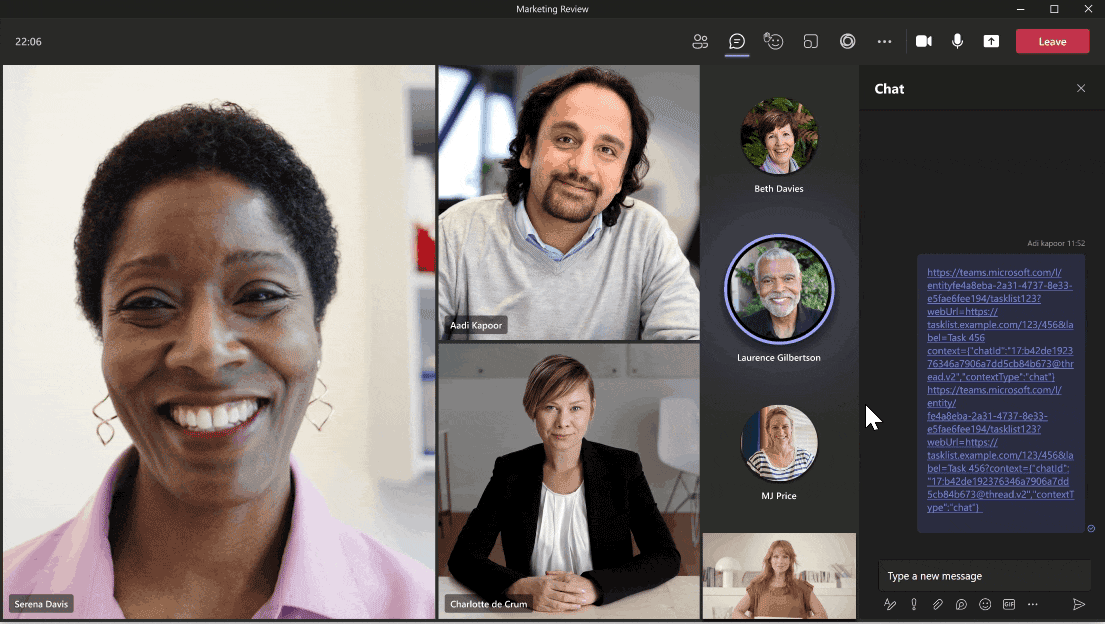Select Charlotte de Crum's video tile
The image size is (1105, 624).
pyautogui.click(x=569, y=482)
